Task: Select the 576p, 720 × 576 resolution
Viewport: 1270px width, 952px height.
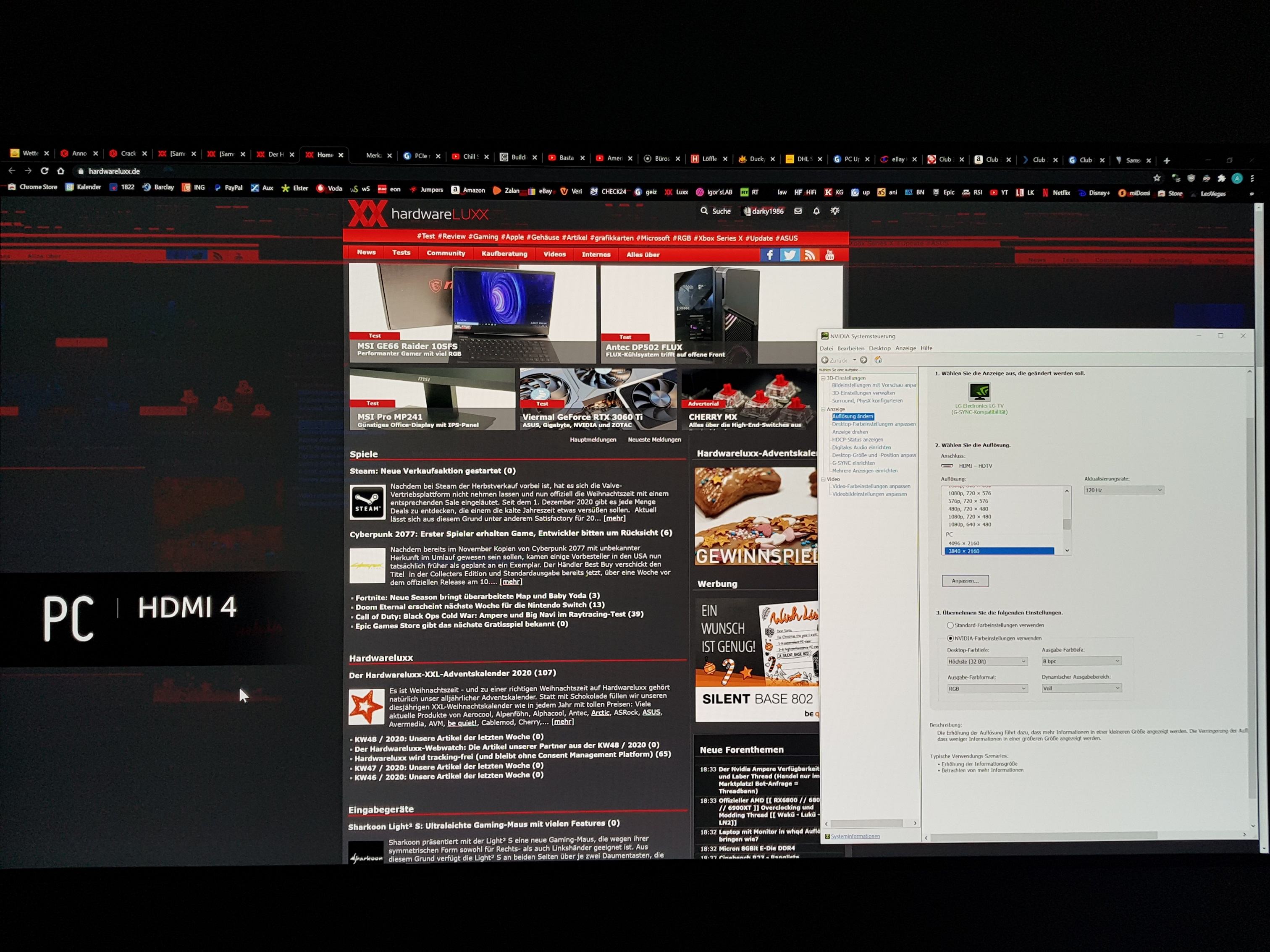Action: [x=969, y=501]
